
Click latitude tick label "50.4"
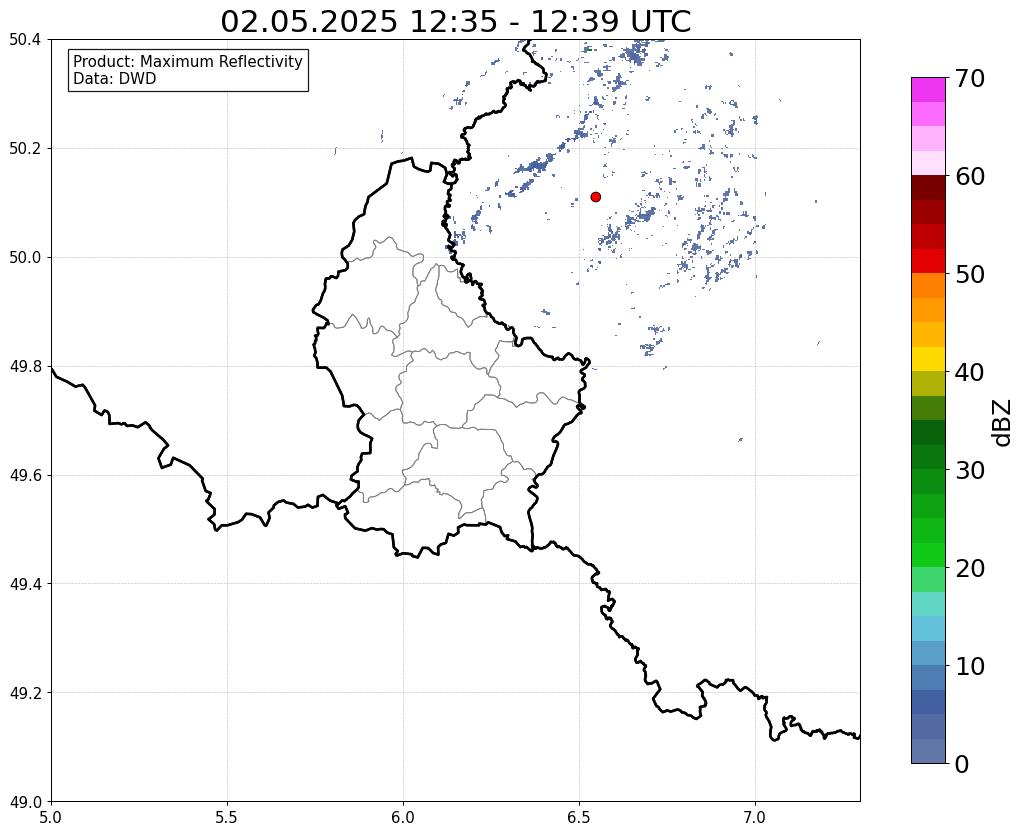click(x=25, y=40)
